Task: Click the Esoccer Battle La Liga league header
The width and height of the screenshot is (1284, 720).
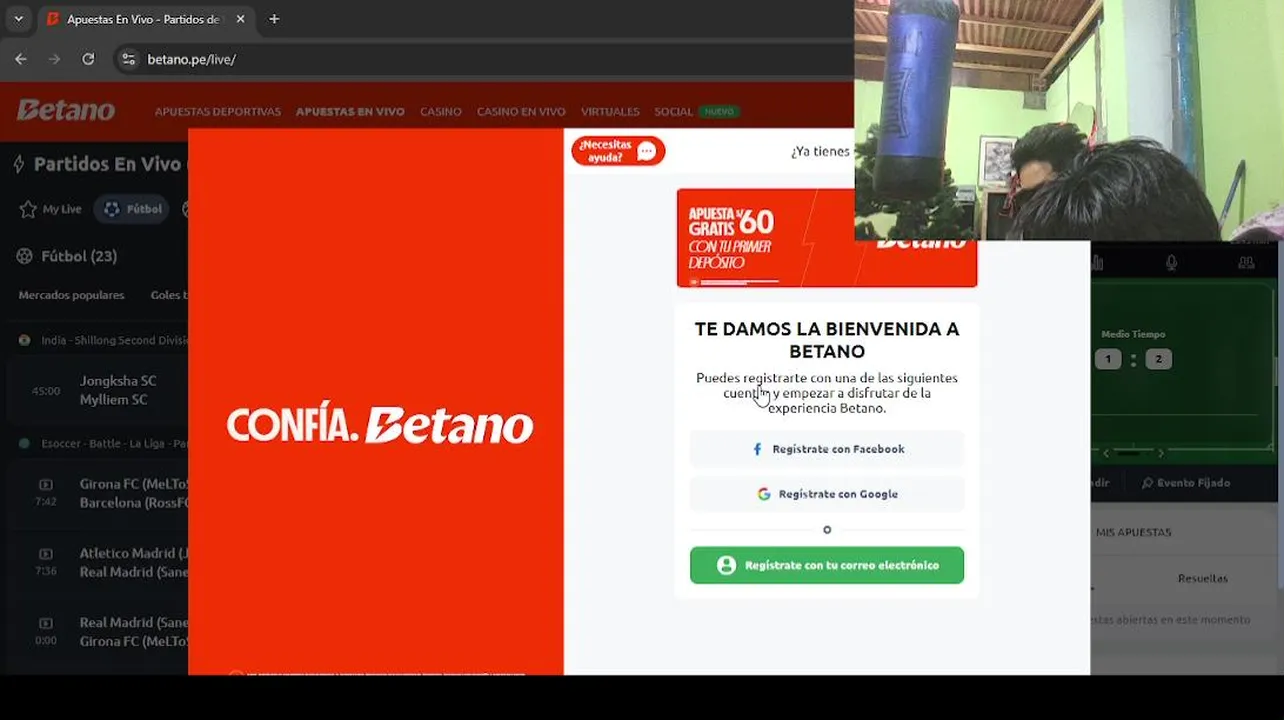Action: pyautogui.click(x=100, y=443)
